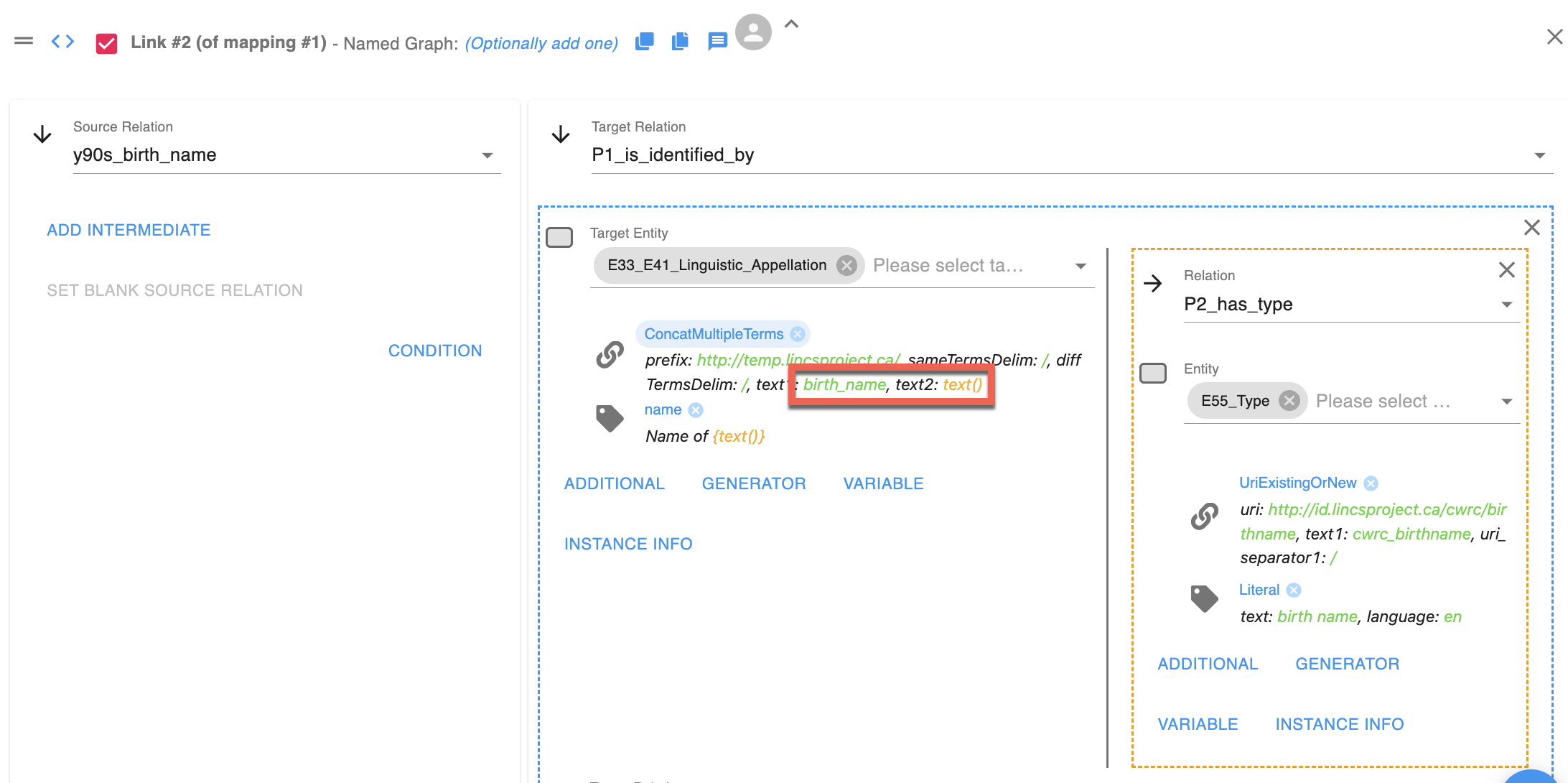Click the comment bubble icon in header
The height and width of the screenshot is (783, 1568).
pos(717,42)
